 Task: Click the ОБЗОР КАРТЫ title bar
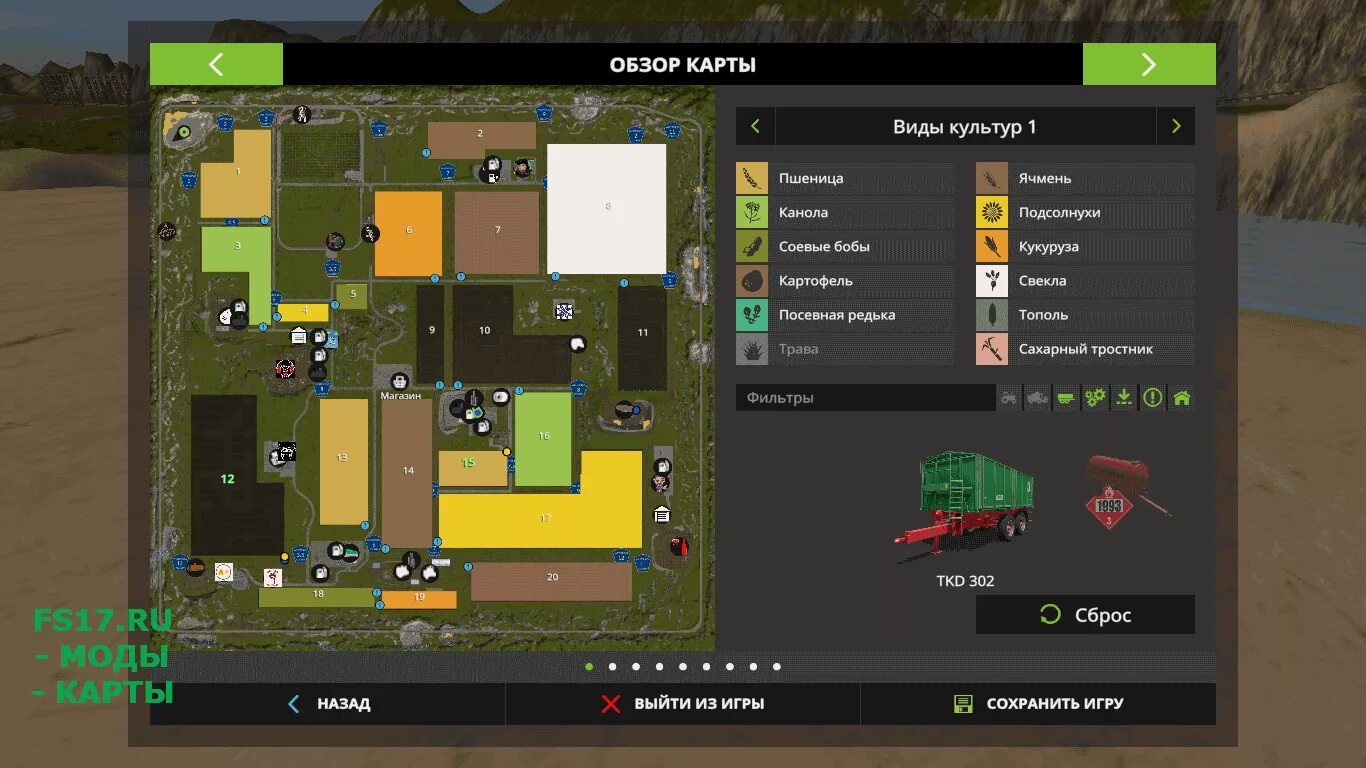click(x=683, y=64)
